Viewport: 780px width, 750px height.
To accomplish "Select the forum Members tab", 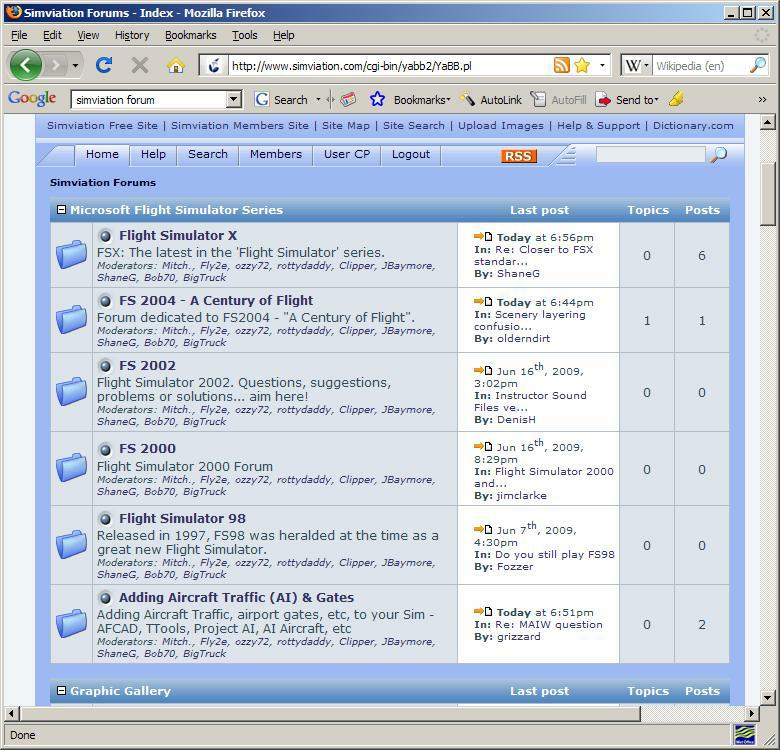I will 276,155.
